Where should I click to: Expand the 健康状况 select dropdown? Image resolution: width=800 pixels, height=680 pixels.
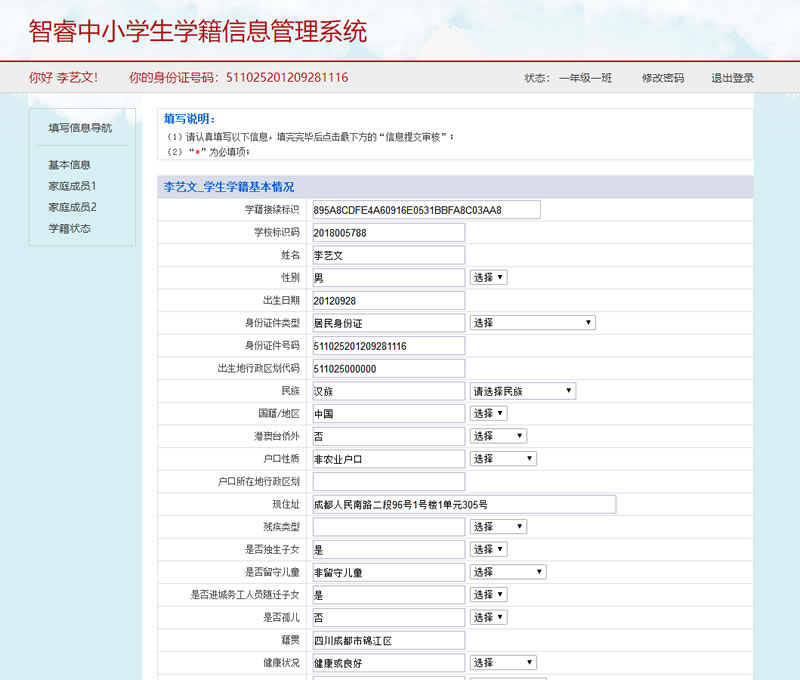click(x=503, y=663)
